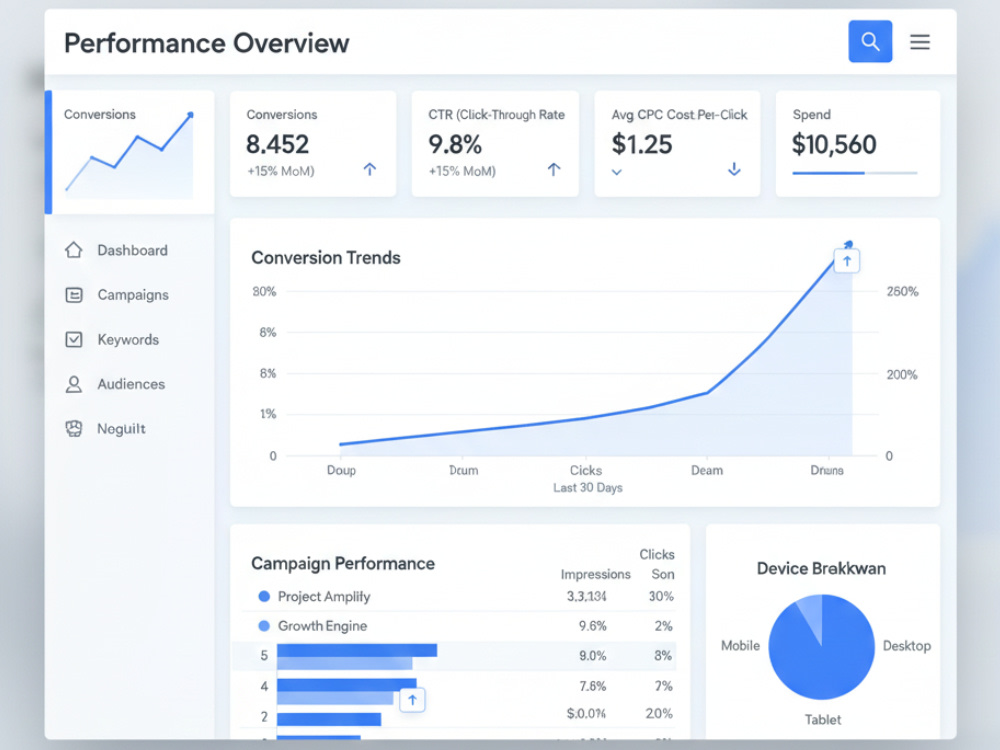Click the bar in row 2
This screenshot has width=1000, height=750.
(x=329, y=719)
